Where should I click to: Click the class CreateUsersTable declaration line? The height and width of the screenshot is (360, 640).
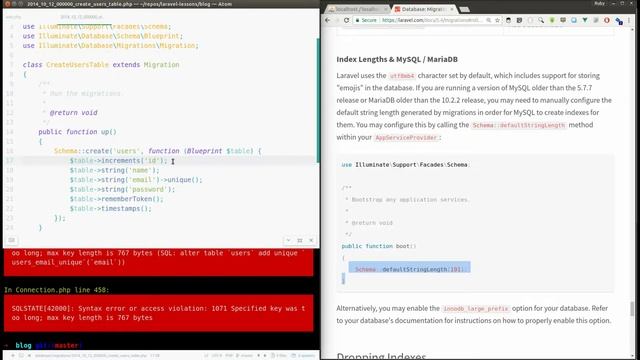[101, 64]
